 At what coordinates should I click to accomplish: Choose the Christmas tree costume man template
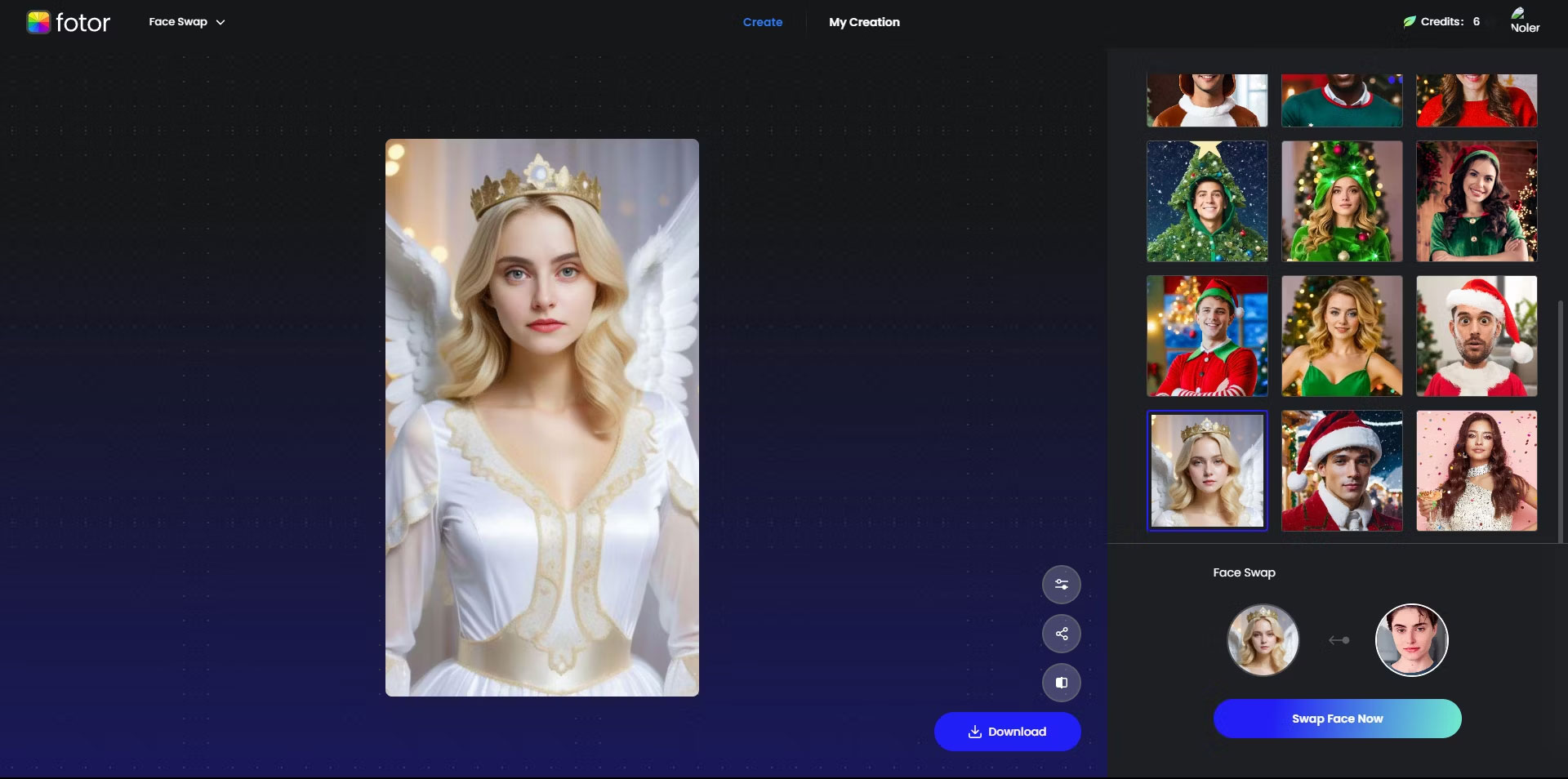(1207, 201)
